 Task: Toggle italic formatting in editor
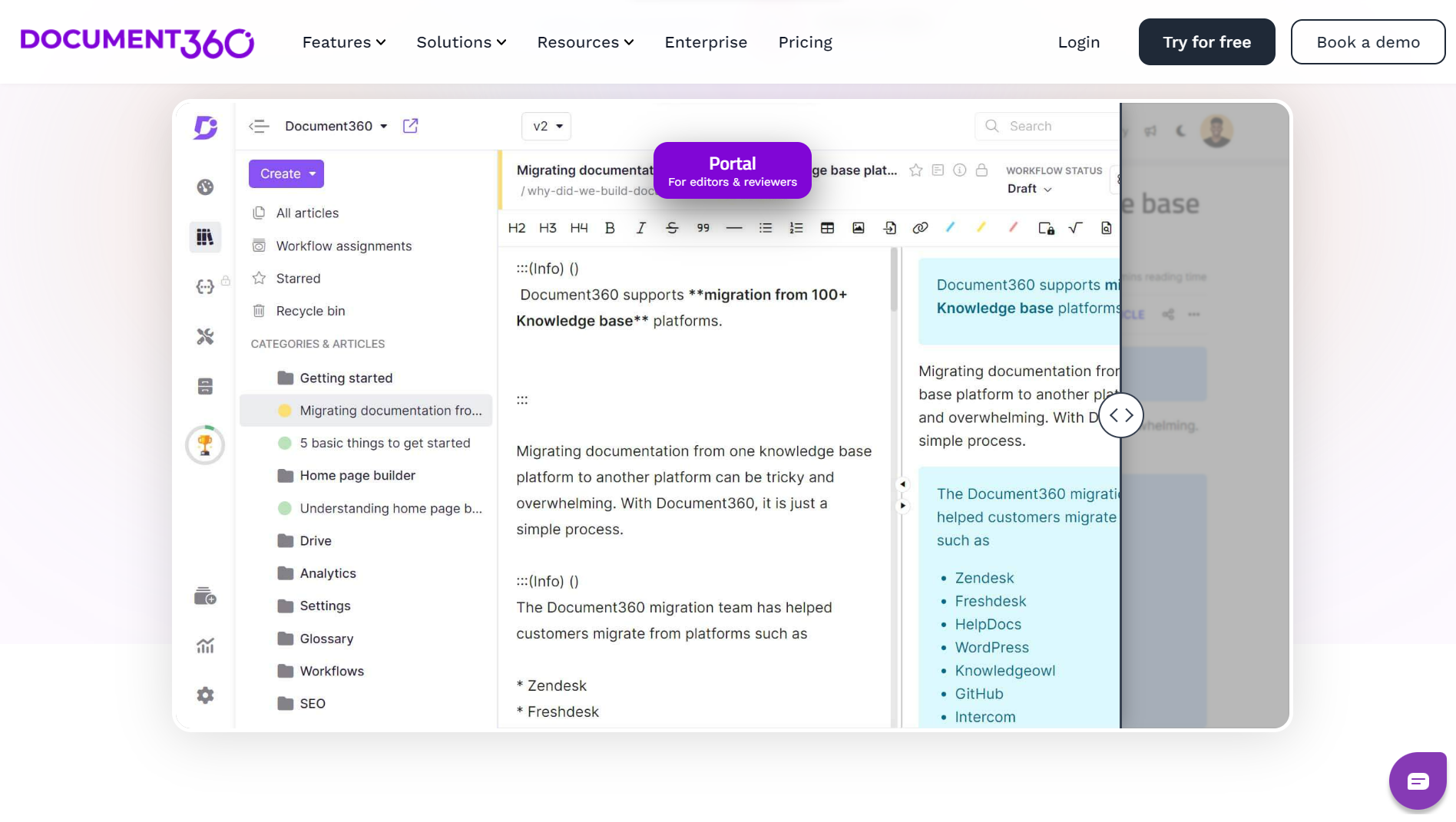tap(640, 228)
